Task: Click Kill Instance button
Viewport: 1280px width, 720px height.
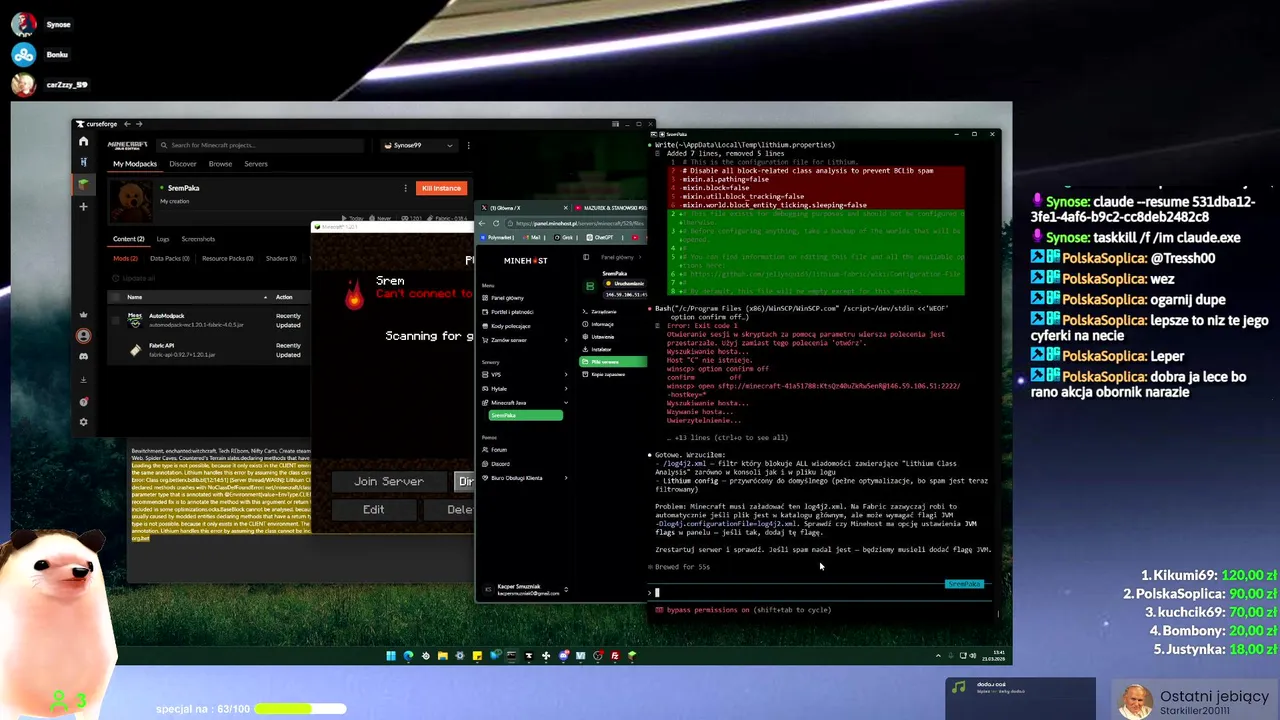Action: tap(441, 188)
